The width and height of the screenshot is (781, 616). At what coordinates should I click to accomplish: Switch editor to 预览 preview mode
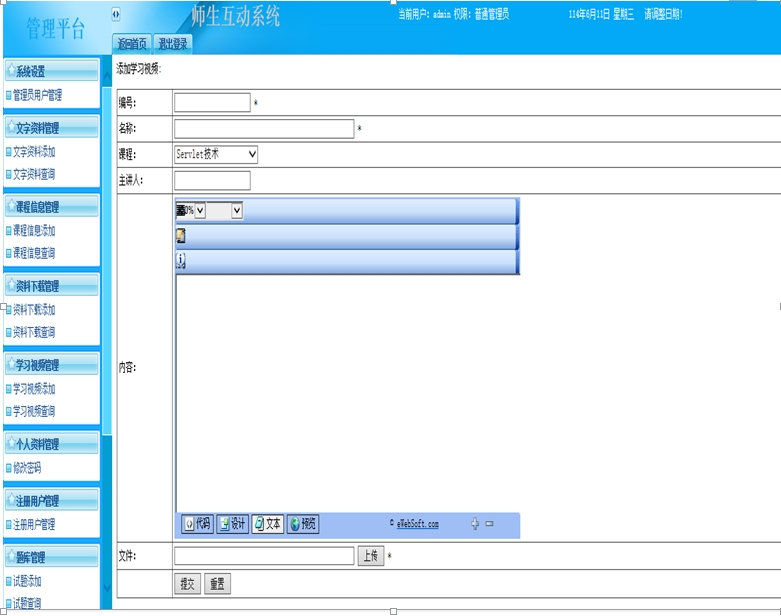[303, 523]
